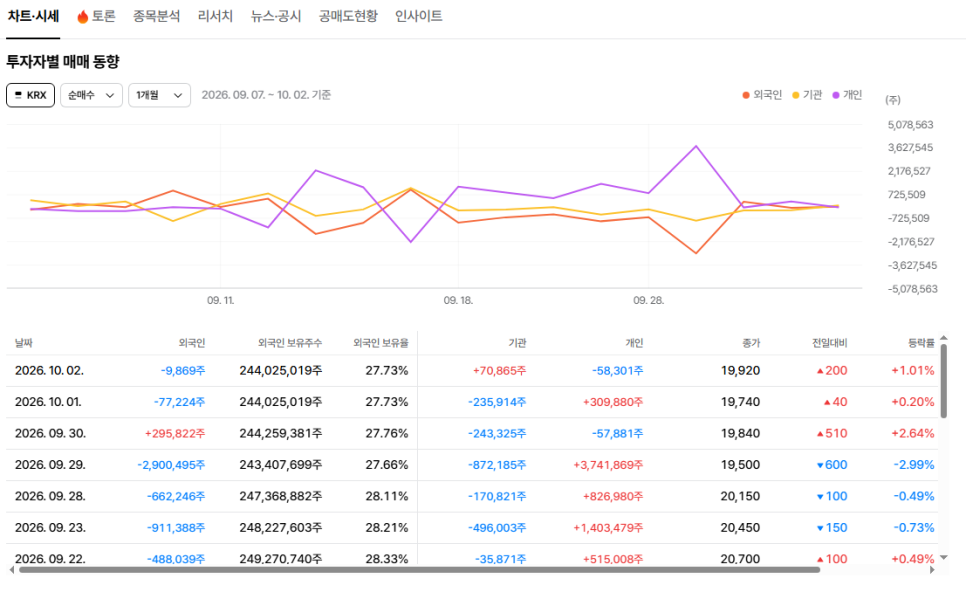Click foreign net value -2,900,495주
The width and height of the screenshot is (966, 592).
tap(171, 465)
